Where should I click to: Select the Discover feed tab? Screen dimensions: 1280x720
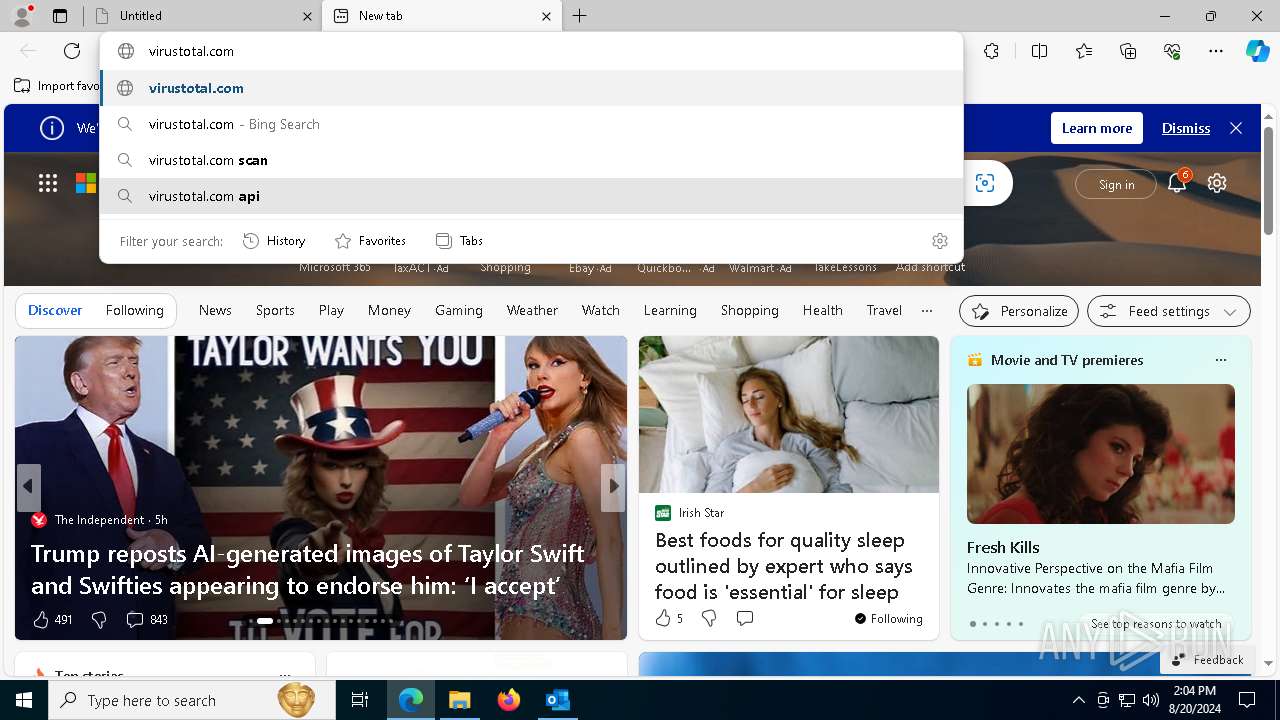point(55,311)
